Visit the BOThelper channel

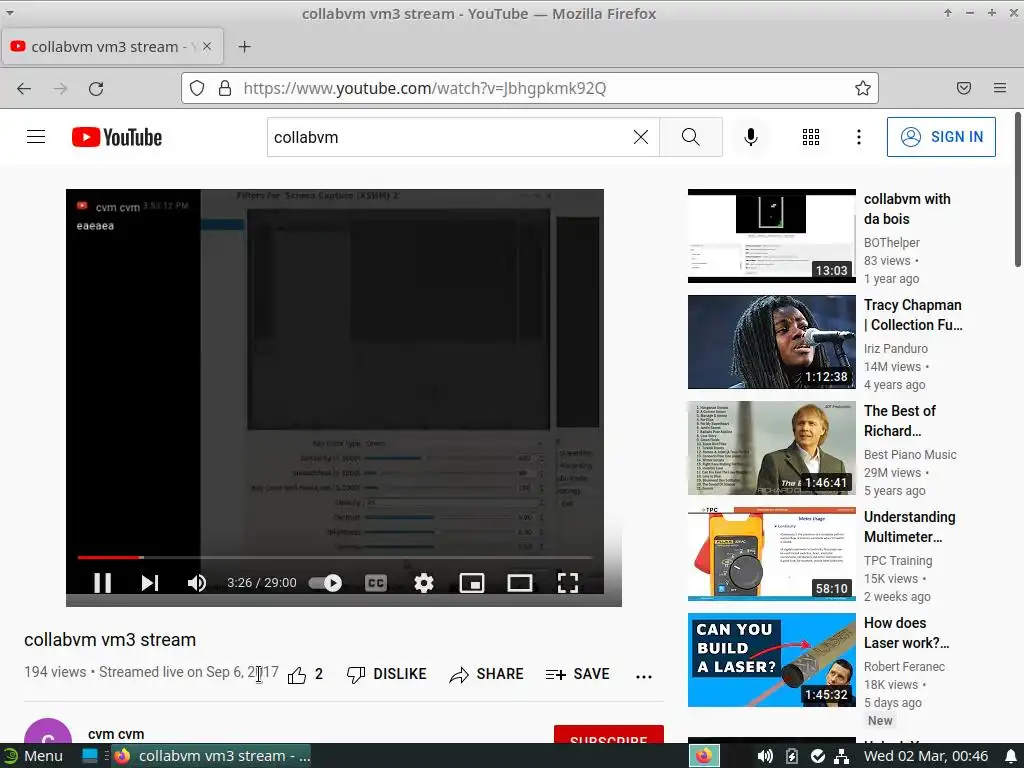(891, 242)
